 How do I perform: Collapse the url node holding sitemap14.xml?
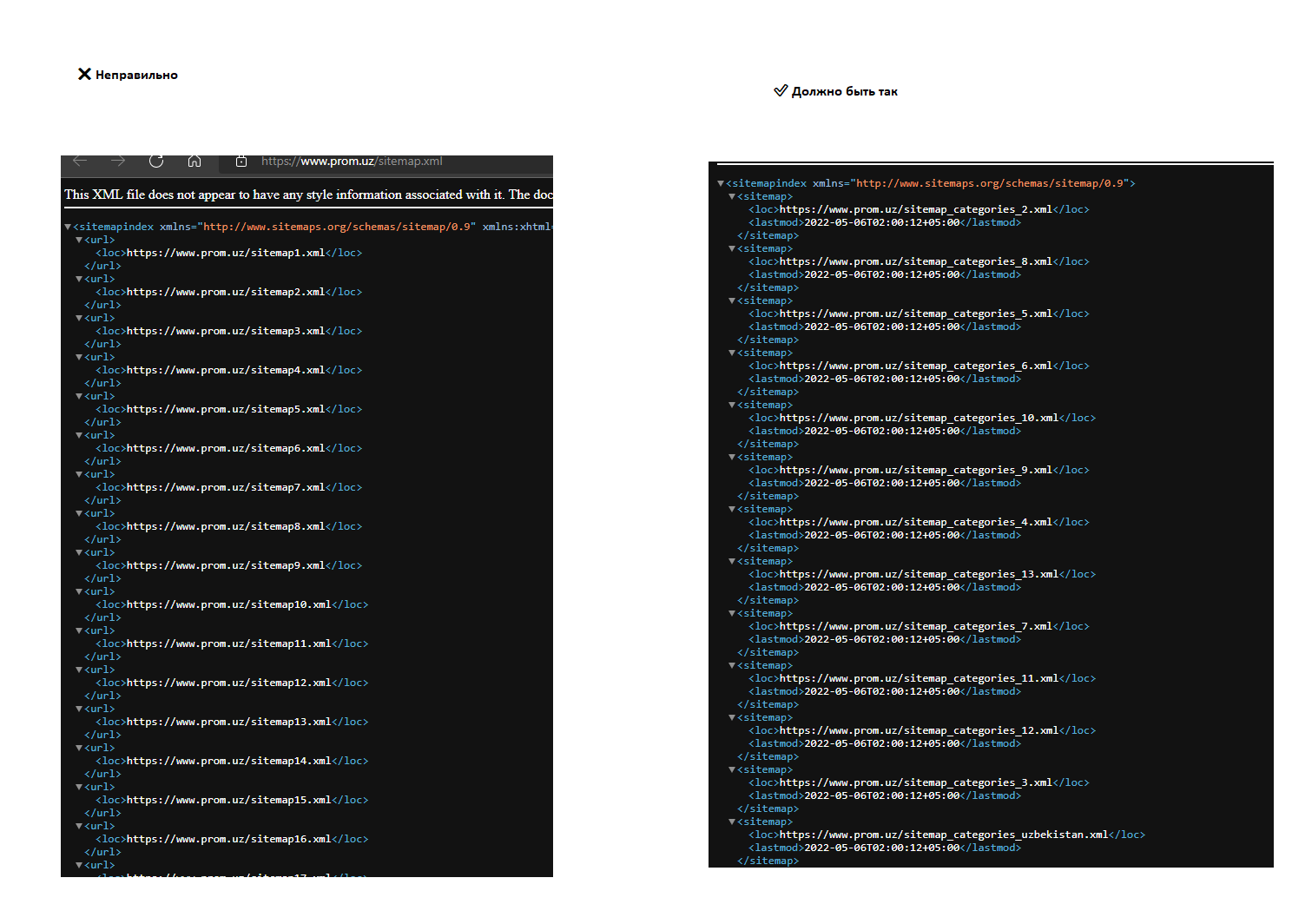[x=79, y=748]
